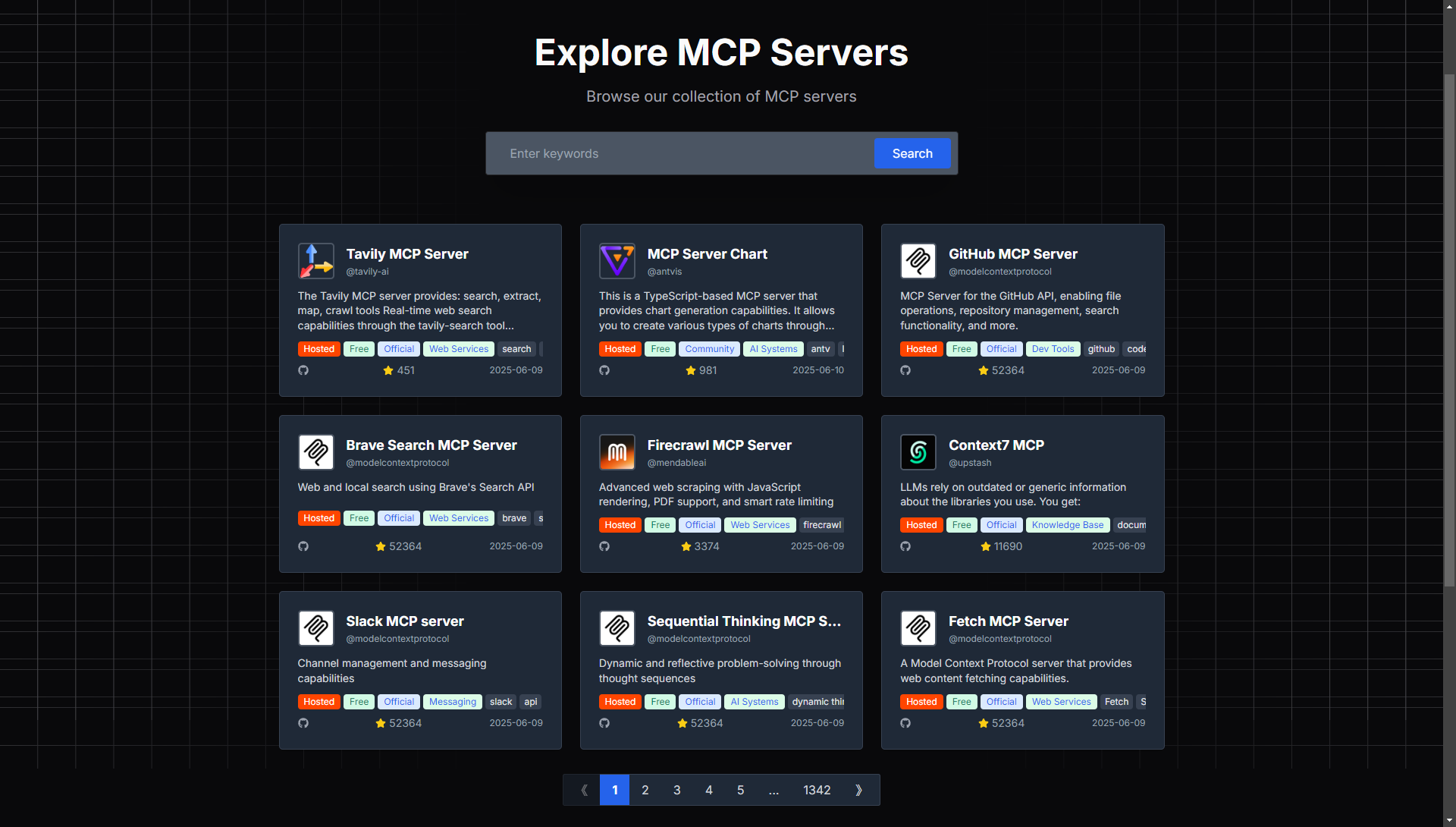Viewport: 1456px width, 827px height.
Task: Select page 3 in pagination
Action: tap(677, 790)
